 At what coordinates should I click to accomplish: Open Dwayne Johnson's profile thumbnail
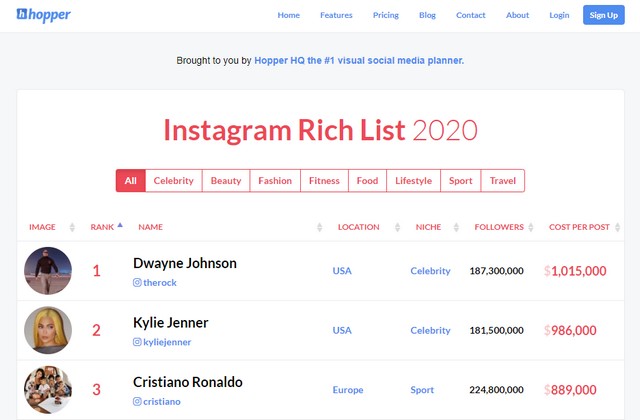coord(48,271)
